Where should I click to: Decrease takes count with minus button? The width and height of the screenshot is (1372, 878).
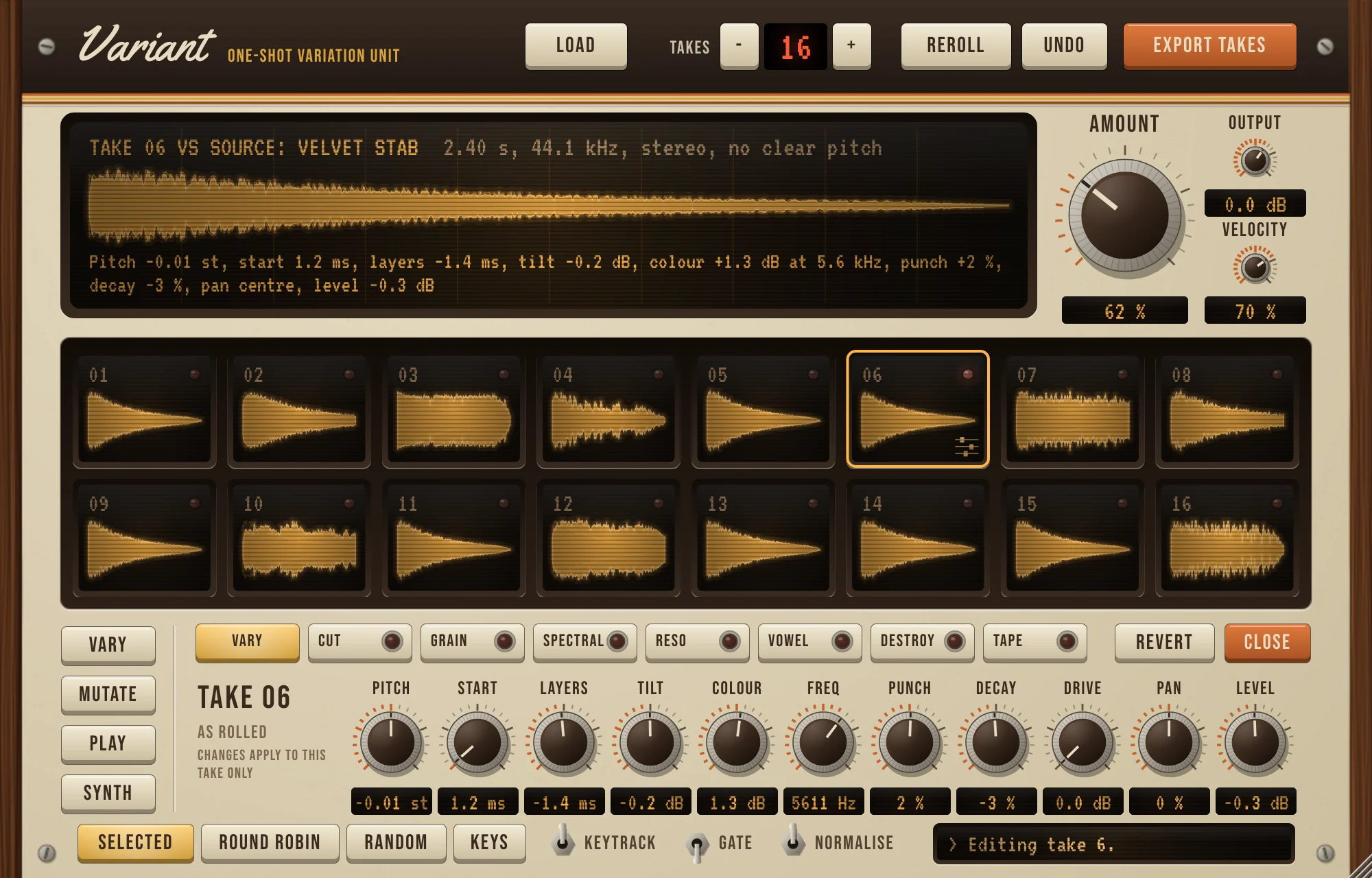pos(739,46)
